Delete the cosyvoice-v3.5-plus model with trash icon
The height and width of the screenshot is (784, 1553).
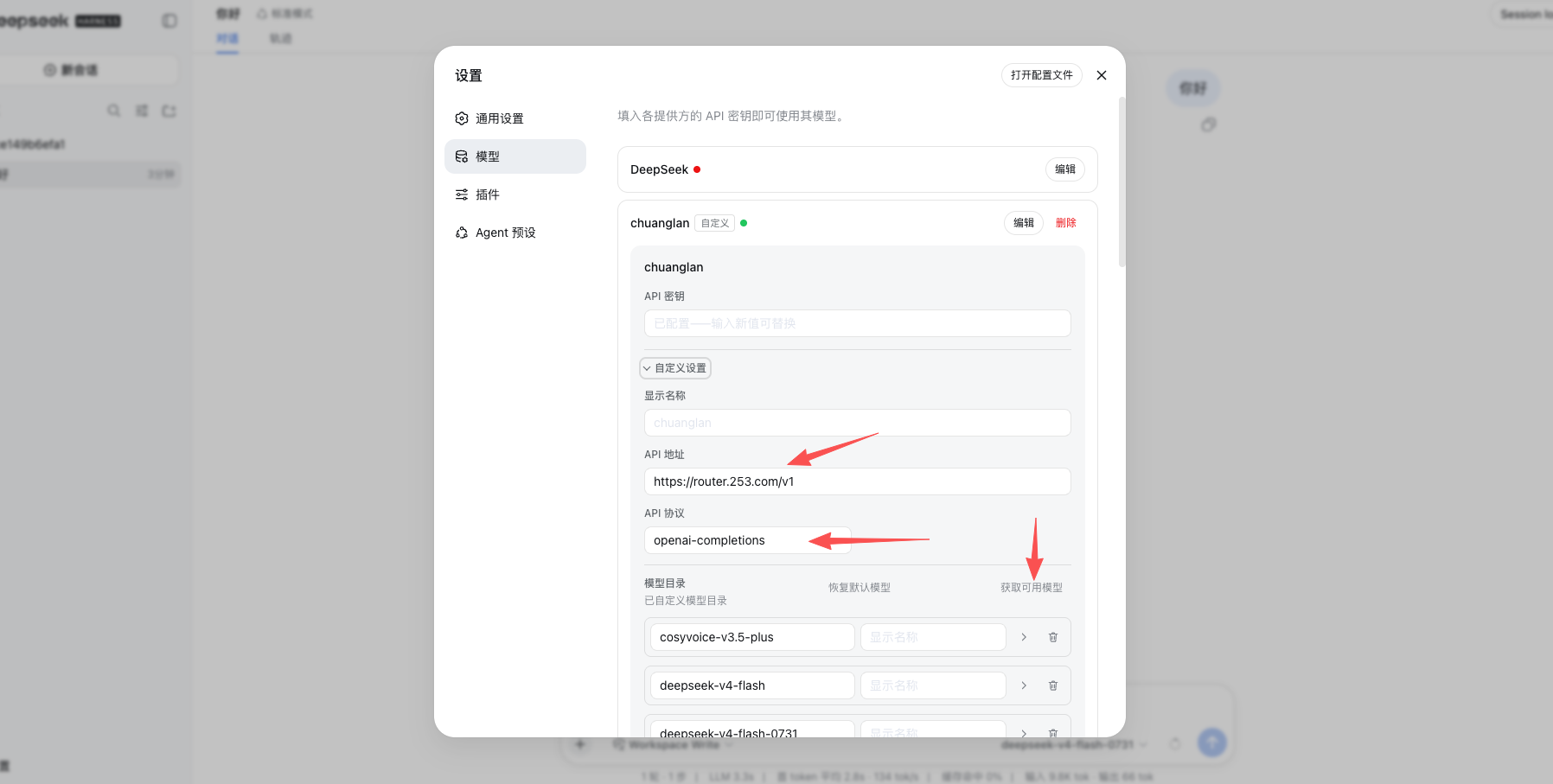pos(1053,637)
